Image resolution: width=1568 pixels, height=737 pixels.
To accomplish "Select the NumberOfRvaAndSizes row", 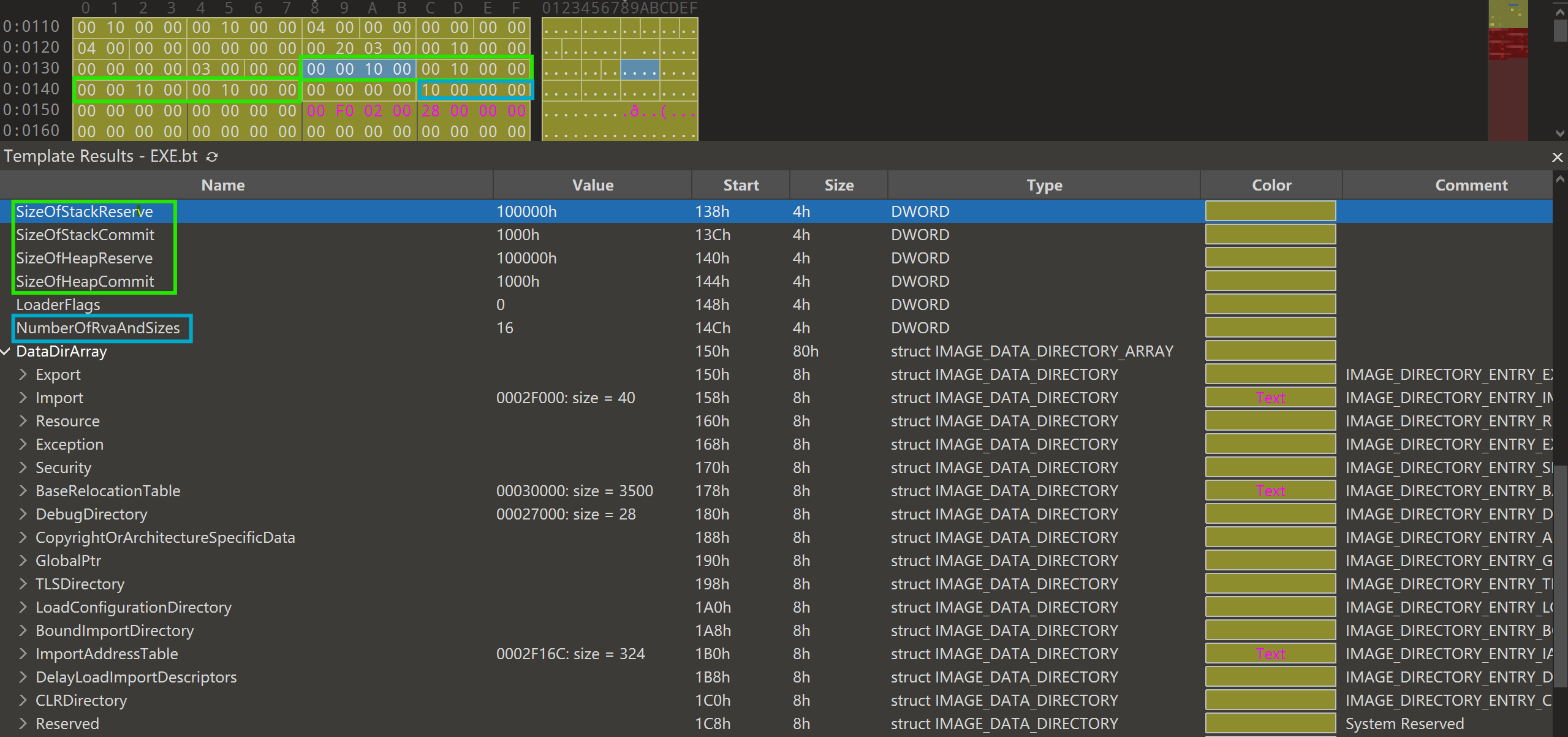I will 98,328.
